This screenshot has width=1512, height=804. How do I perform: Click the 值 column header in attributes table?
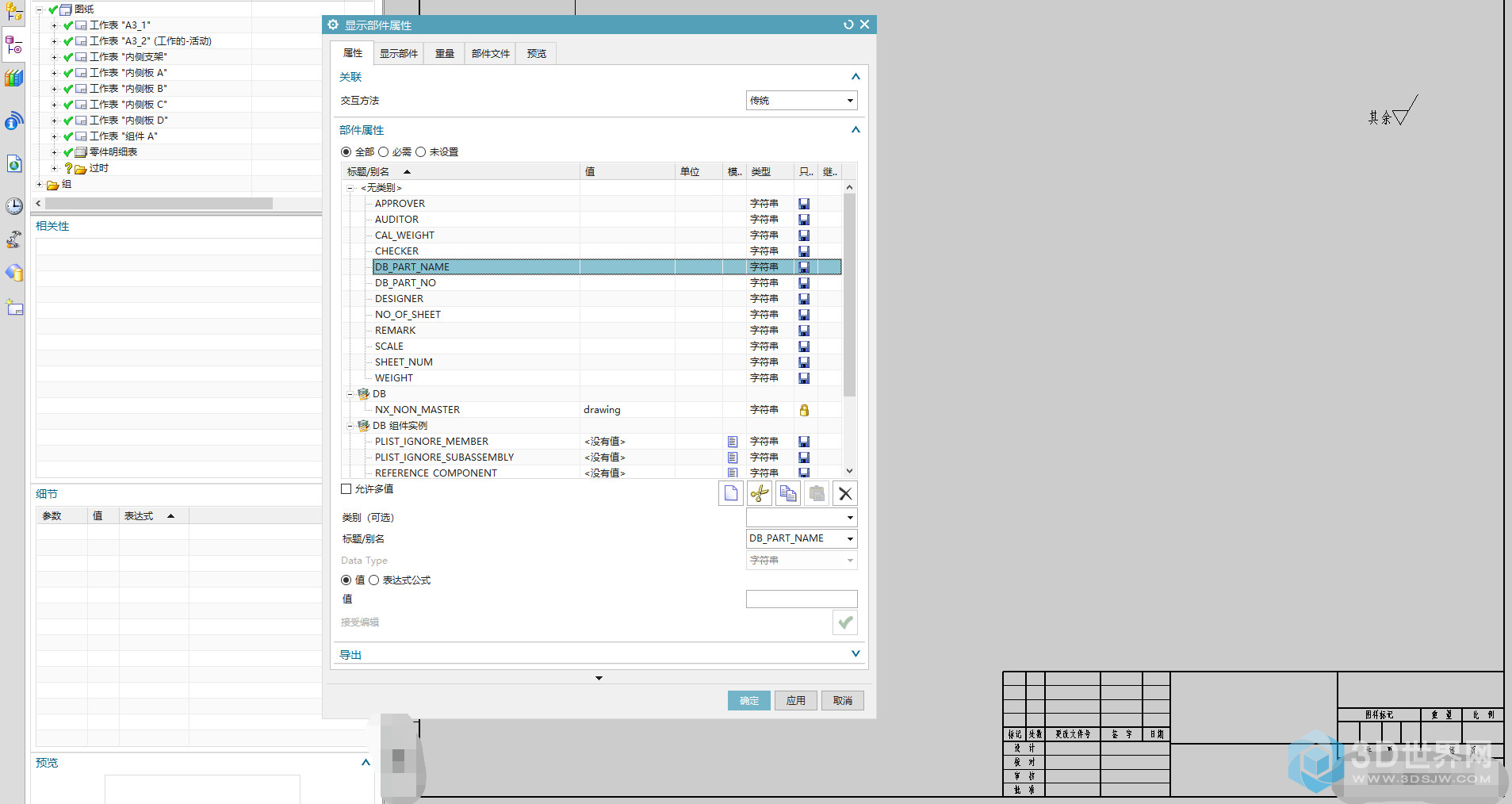628,172
